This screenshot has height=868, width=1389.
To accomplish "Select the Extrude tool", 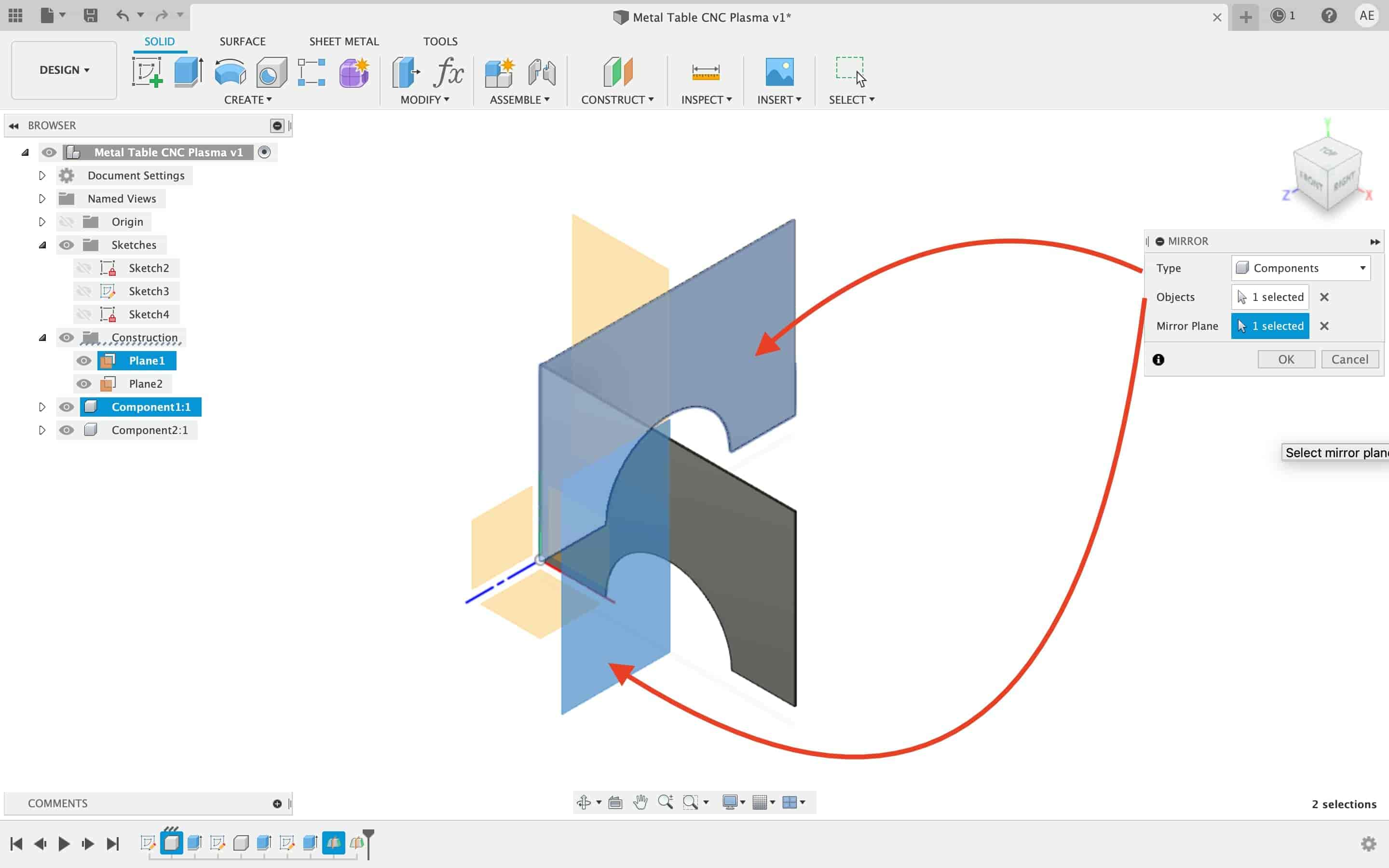I will click(x=189, y=72).
